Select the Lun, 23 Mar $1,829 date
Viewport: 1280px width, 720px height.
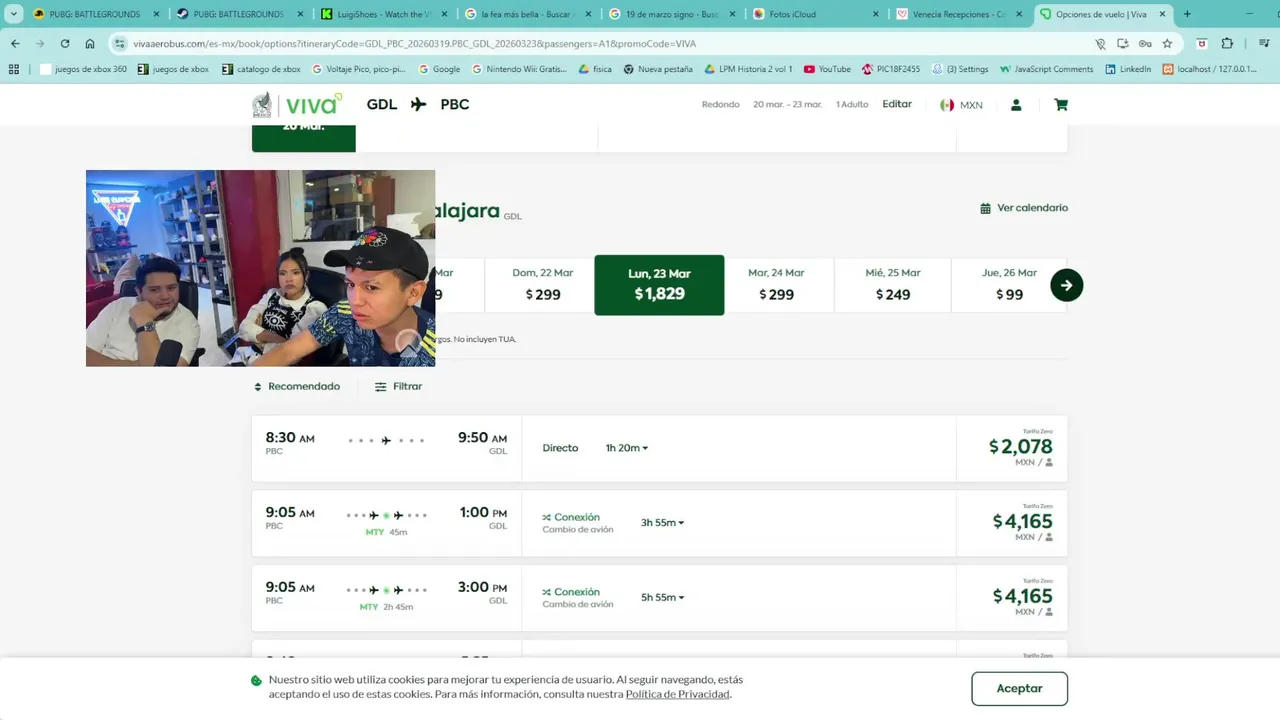(659, 285)
